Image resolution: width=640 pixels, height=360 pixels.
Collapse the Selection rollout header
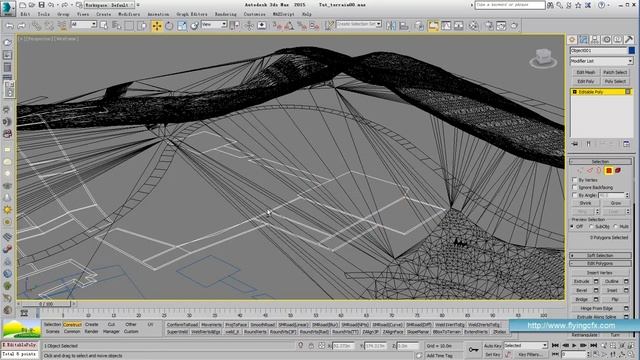click(600, 162)
